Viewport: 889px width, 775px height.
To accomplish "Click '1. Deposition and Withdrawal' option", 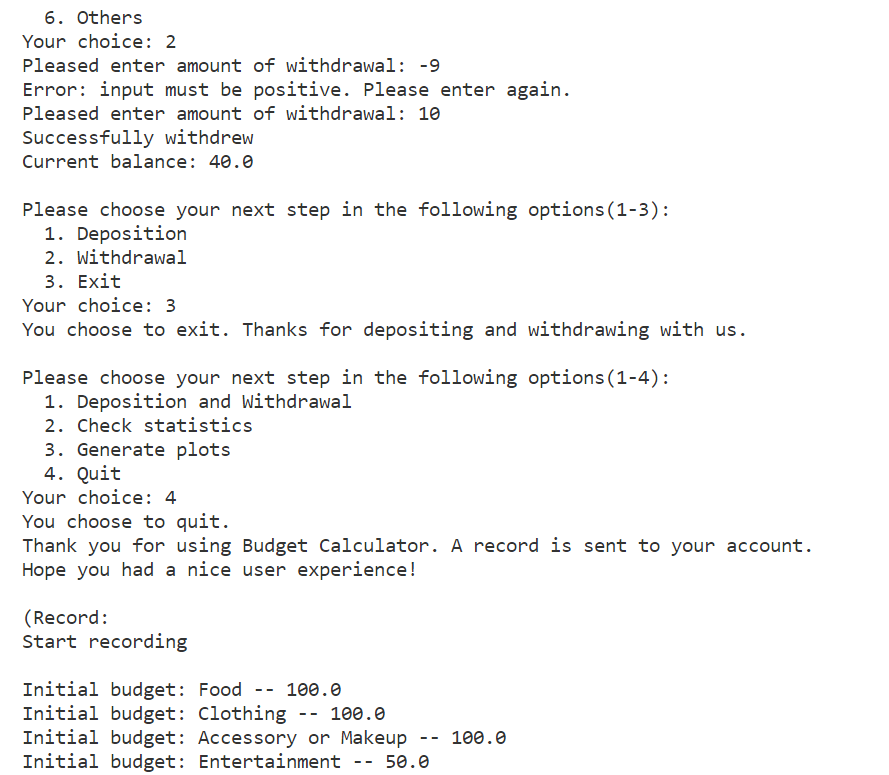I will coord(198,402).
